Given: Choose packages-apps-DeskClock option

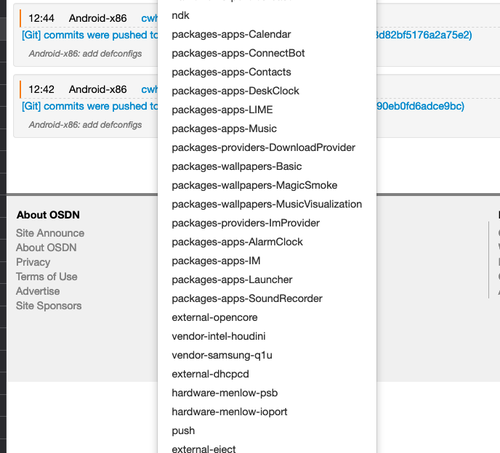Looking at the screenshot, I should pyautogui.click(x=267, y=91).
